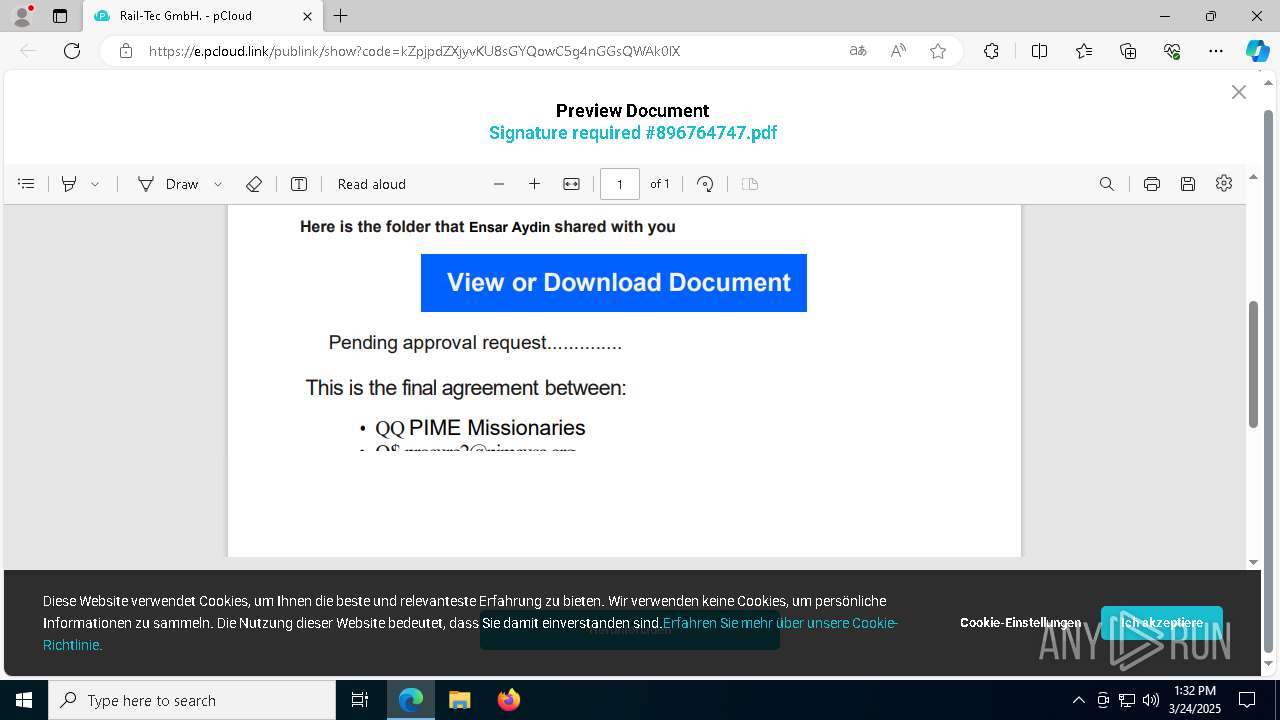Close the Preview Document overlay
Image resolution: width=1280 pixels, height=720 pixels.
coord(1238,92)
